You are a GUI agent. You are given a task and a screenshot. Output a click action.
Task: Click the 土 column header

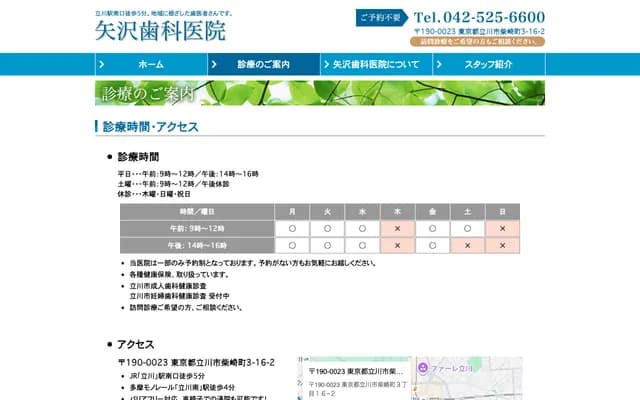coord(468,212)
